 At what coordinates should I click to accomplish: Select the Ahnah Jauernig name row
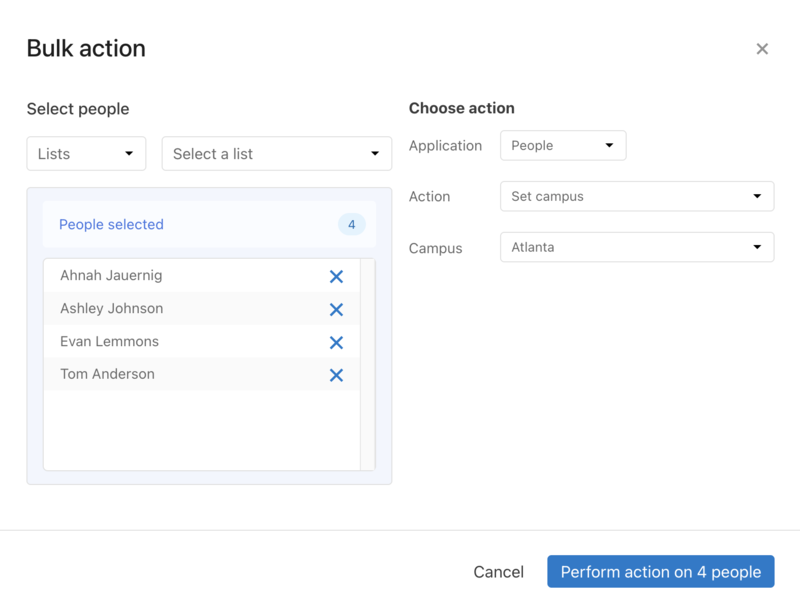(111, 276)
